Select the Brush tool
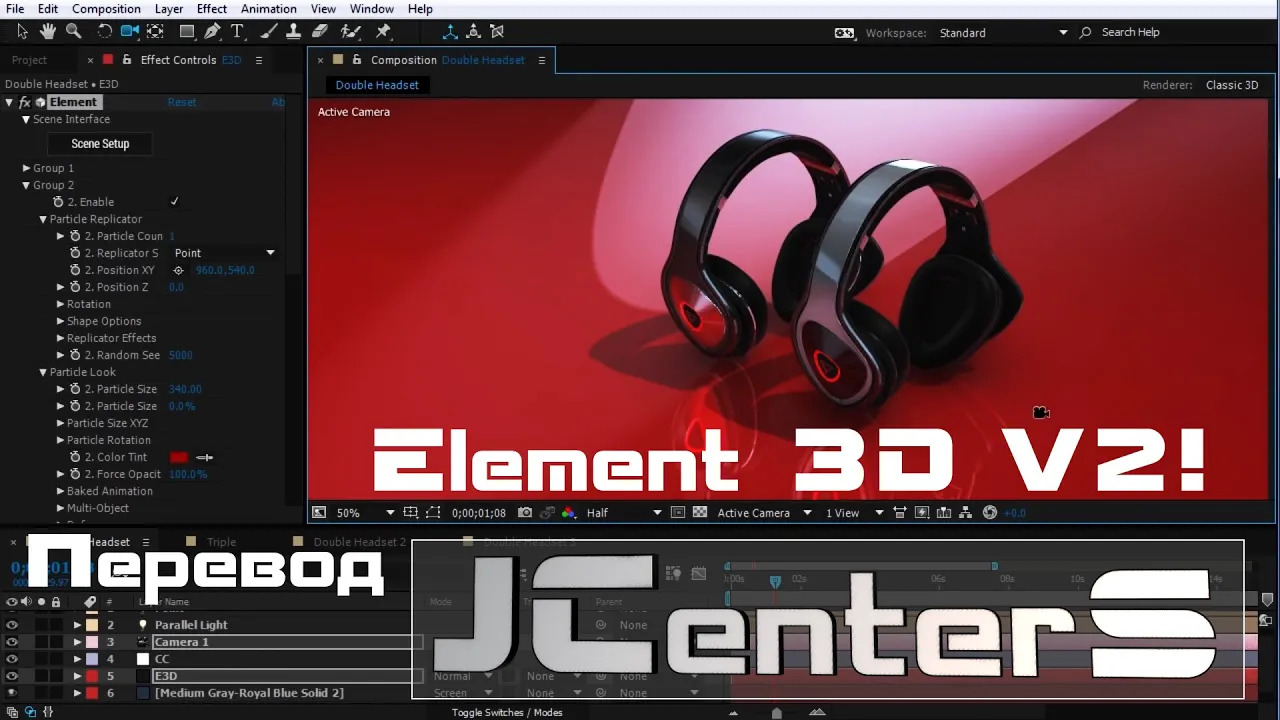This screenshot has height=720, width=1280. (269, 32)
